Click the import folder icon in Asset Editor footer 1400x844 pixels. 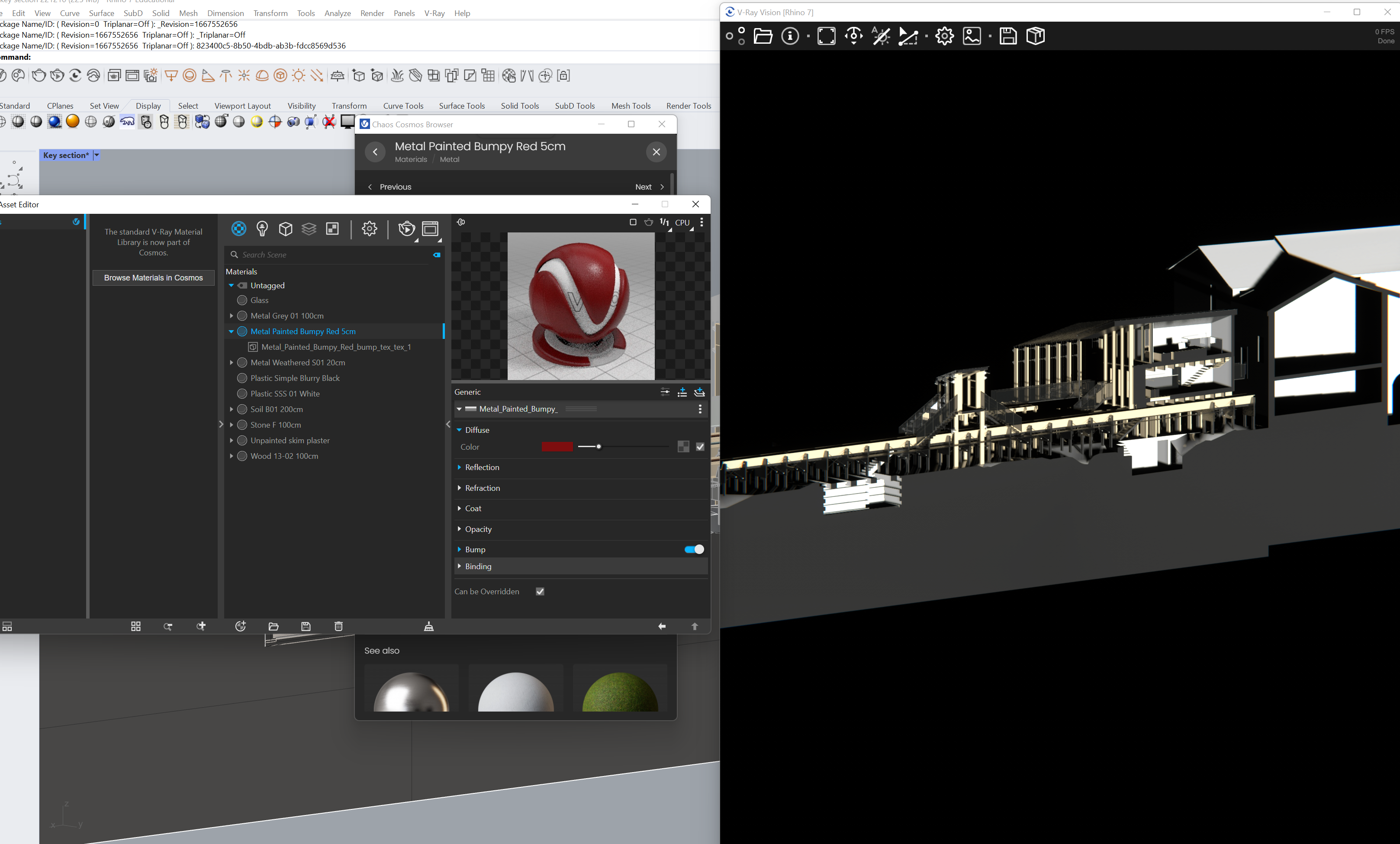click(274, 626)
